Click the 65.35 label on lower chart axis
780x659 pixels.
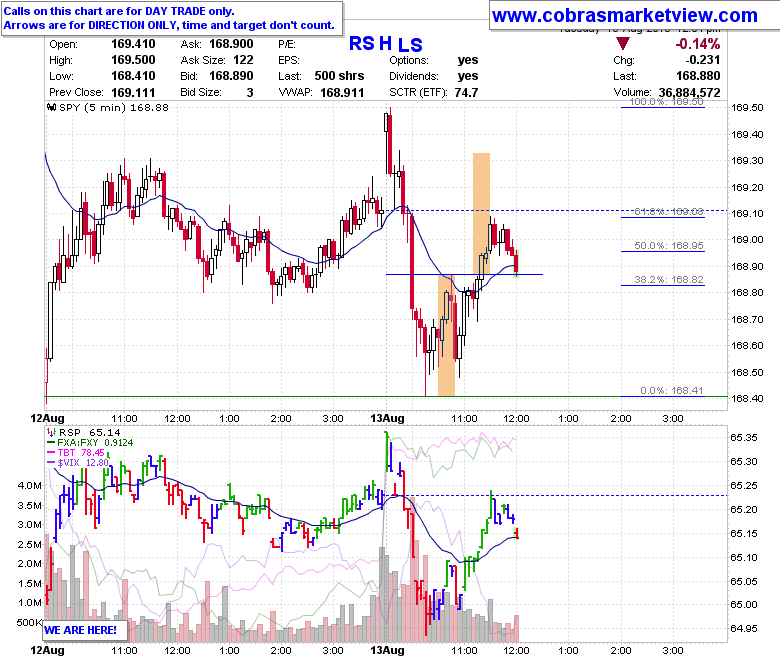[744, 438]
